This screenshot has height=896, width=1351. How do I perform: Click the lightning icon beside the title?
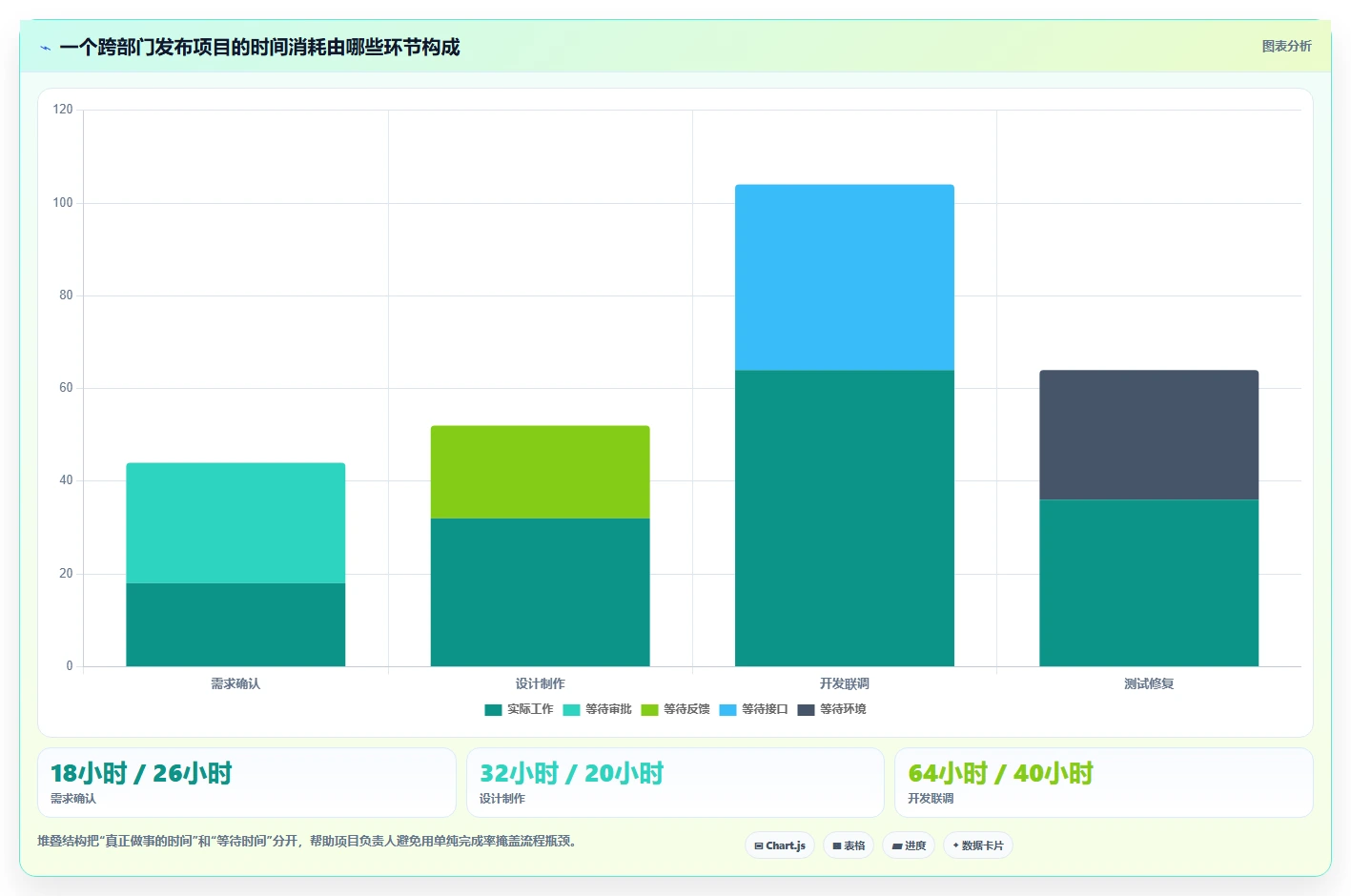tap(45, 48)
